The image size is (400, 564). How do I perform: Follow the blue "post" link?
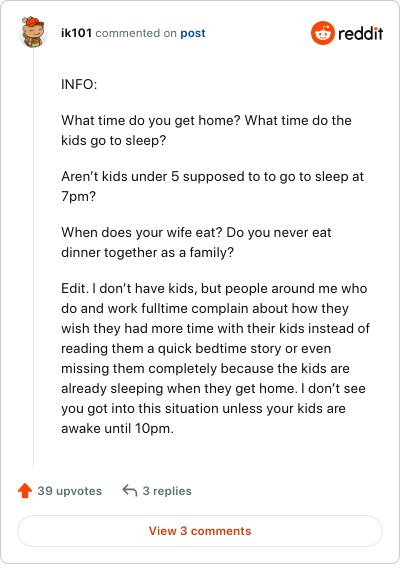click(x=193, y=33)
